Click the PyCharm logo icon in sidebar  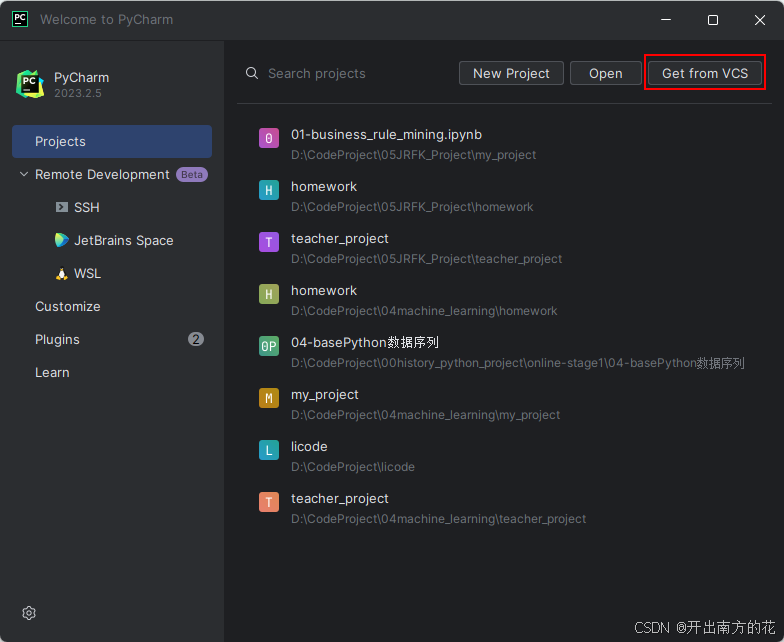[30, 84]
